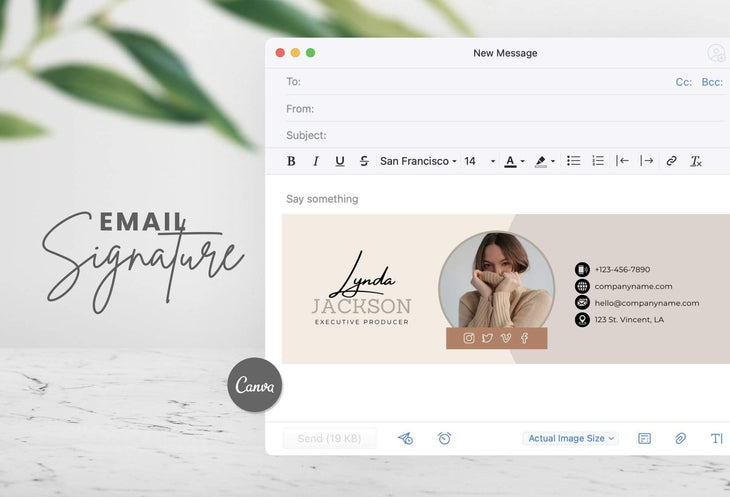The width and height of the screenshot is (730, 497).
Task: Clear text formatting
Action: click(x=696, y=161)
